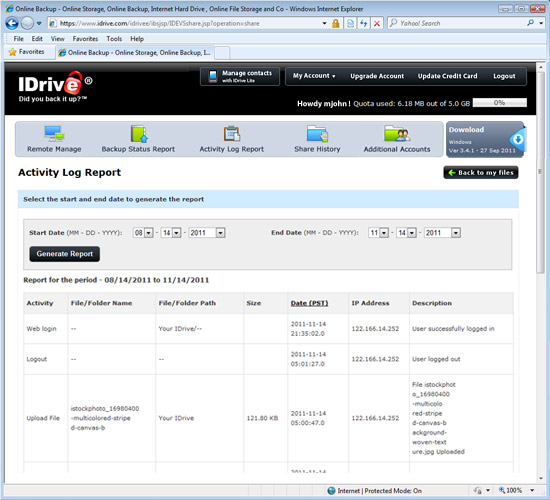The image size is (550, 500).
Task: Open the recent pages dropdown arrow
Action: click(x=39, y=24)
